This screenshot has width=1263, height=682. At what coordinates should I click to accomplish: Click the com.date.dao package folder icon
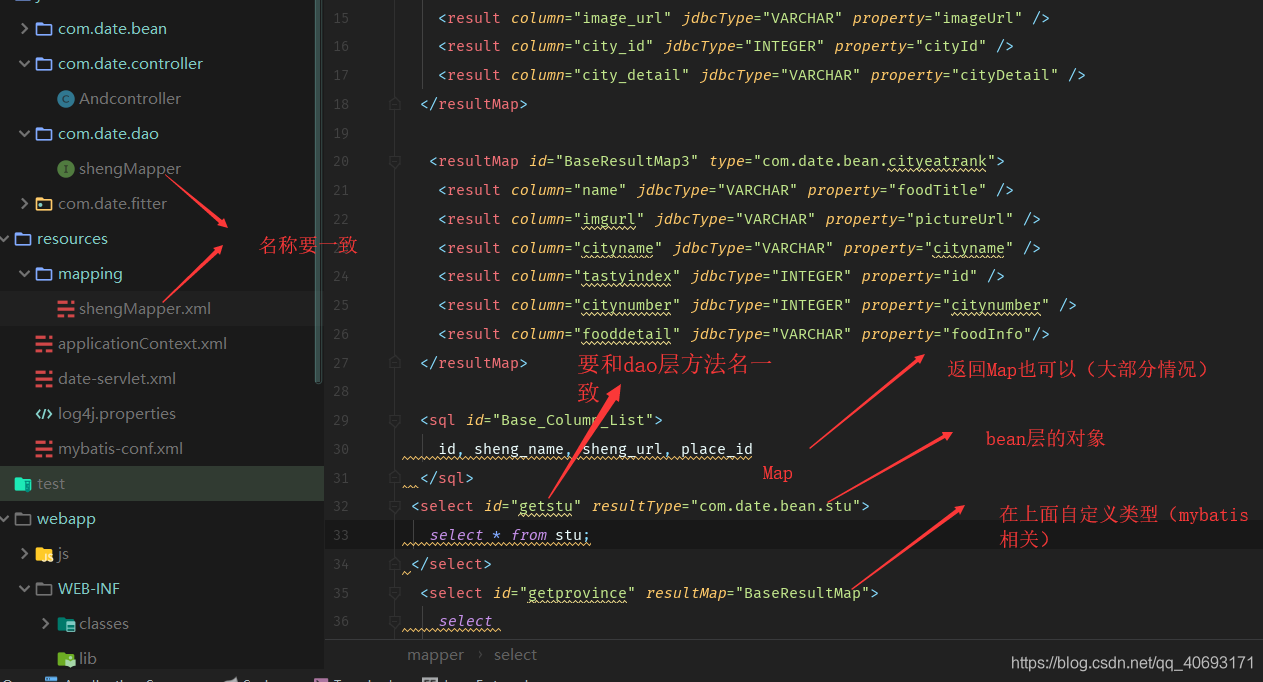pyautogui.click(x=44, y=133)
